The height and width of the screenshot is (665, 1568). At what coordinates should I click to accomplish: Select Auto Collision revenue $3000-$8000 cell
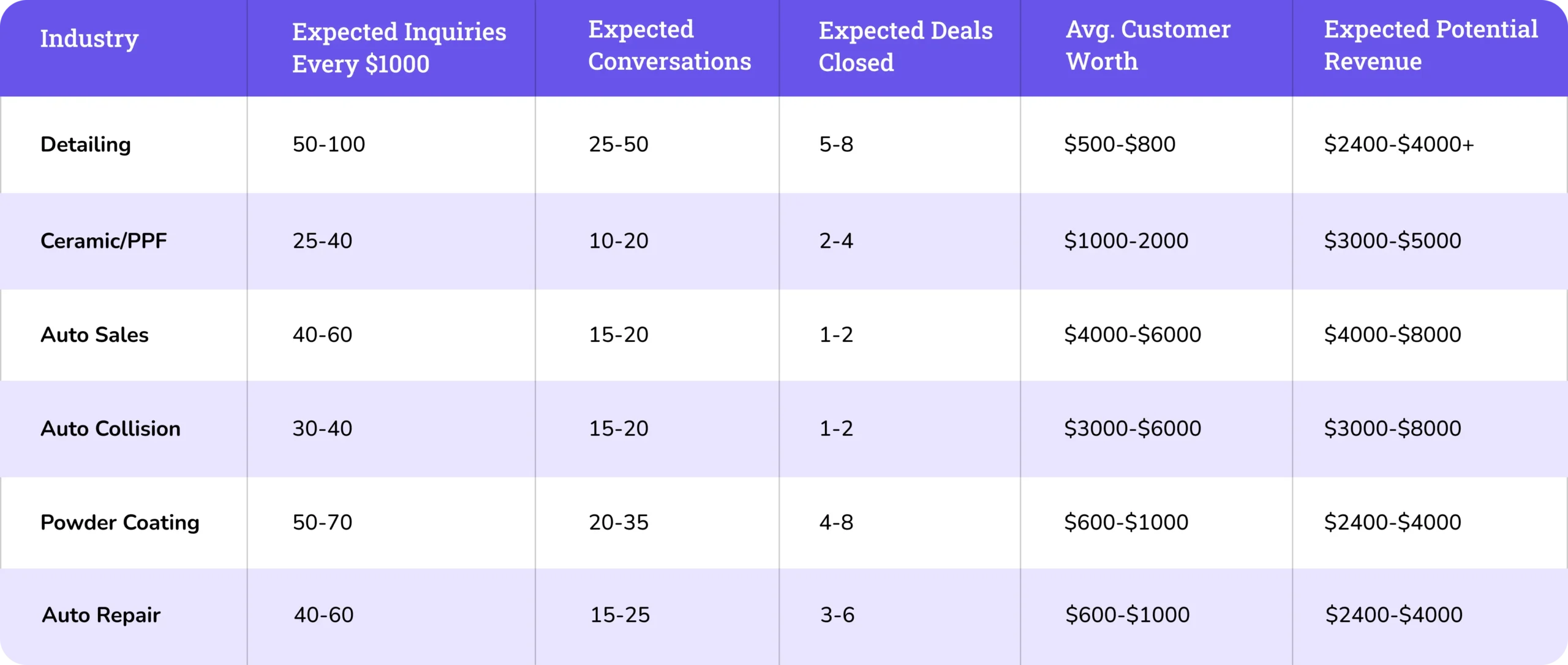click(1392, 428)
